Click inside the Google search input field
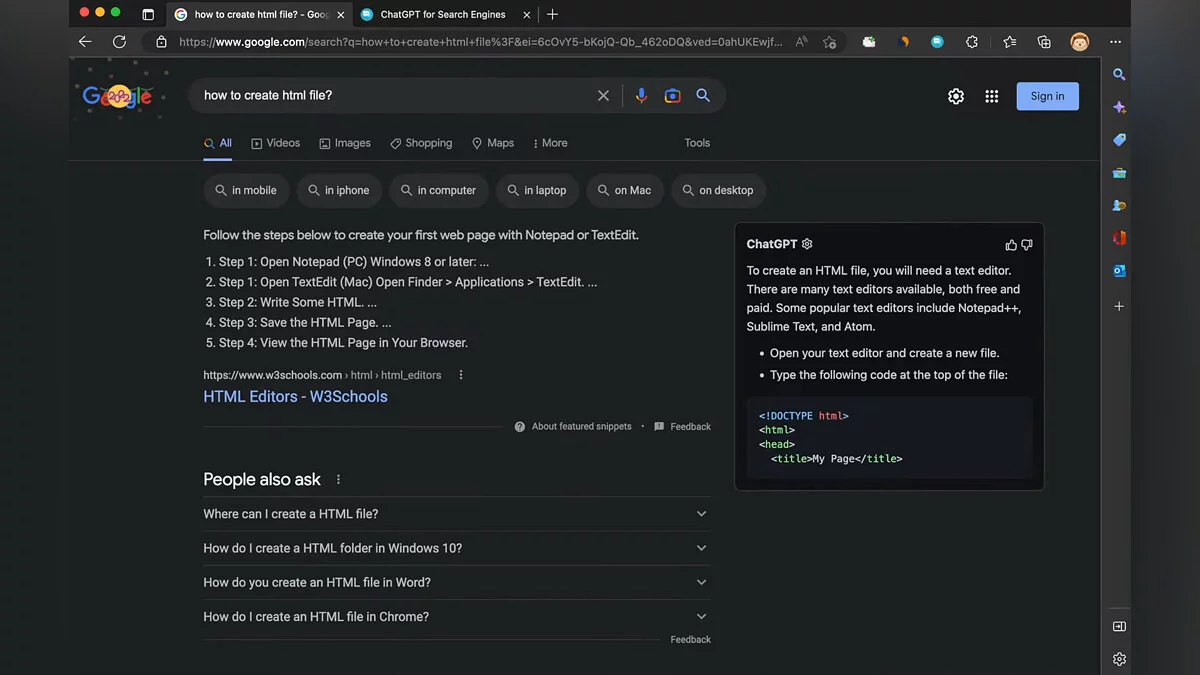Screen dimensions: 1200x675 [x=390, y=95]
